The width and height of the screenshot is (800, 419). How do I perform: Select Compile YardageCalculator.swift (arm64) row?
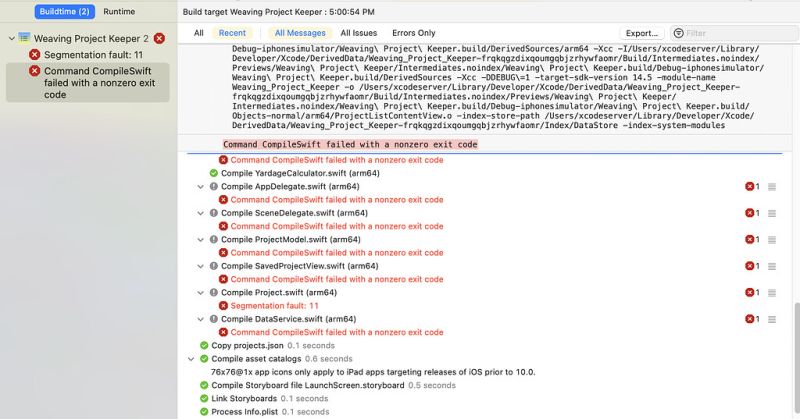(300, 174)
